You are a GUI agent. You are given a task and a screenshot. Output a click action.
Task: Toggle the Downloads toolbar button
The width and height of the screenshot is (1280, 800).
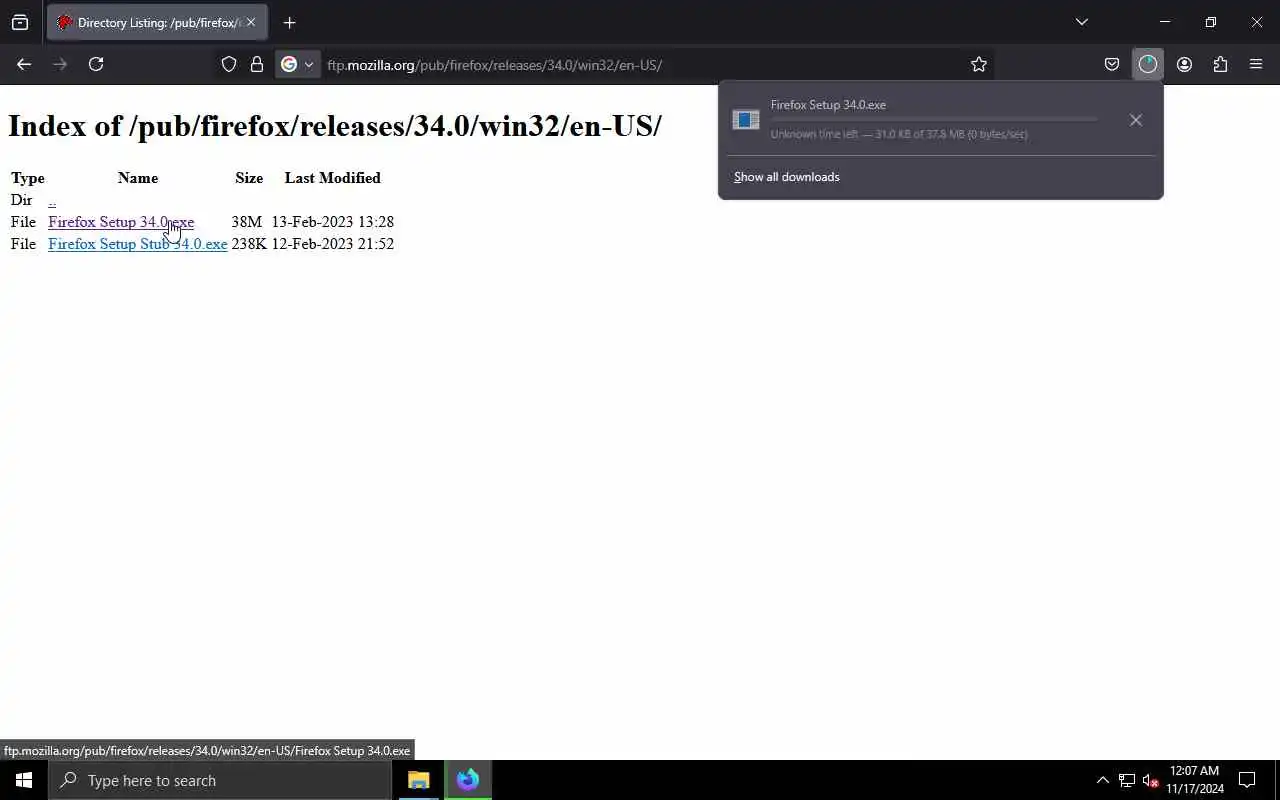point(1148,64)
